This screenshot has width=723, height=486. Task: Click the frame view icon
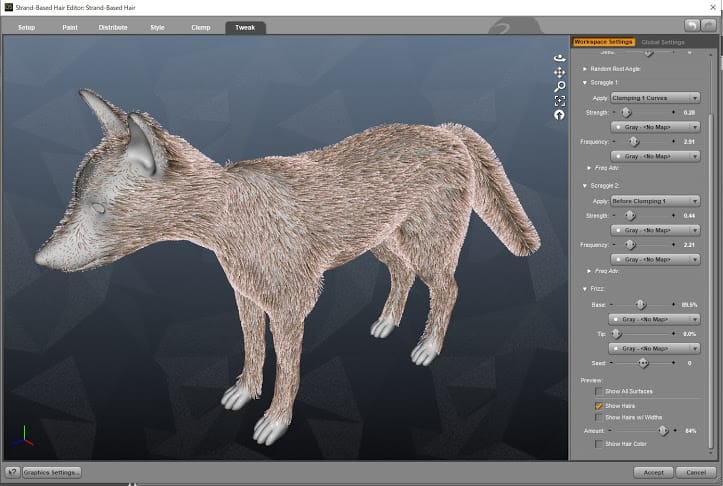[560, 101]
